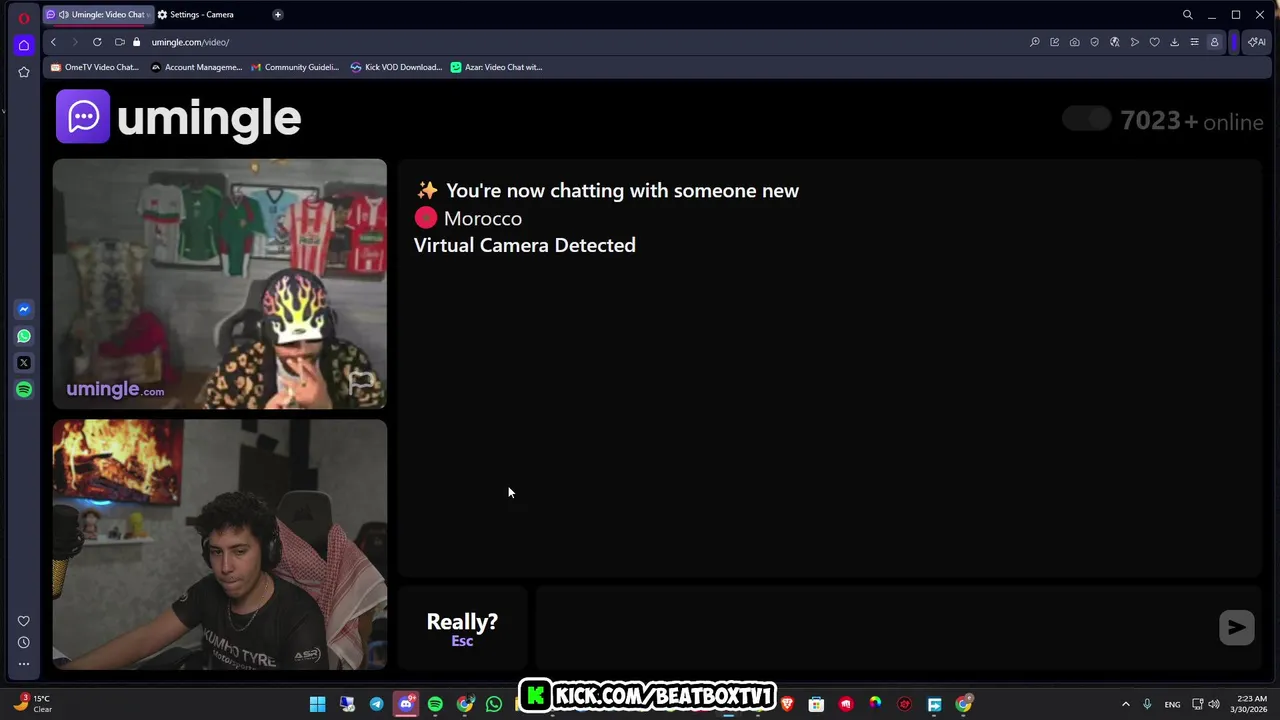This screenshot has height=720, width=1280.
Task: Open taskbar clock 2:23 AM
Action: pos(1250,704)
